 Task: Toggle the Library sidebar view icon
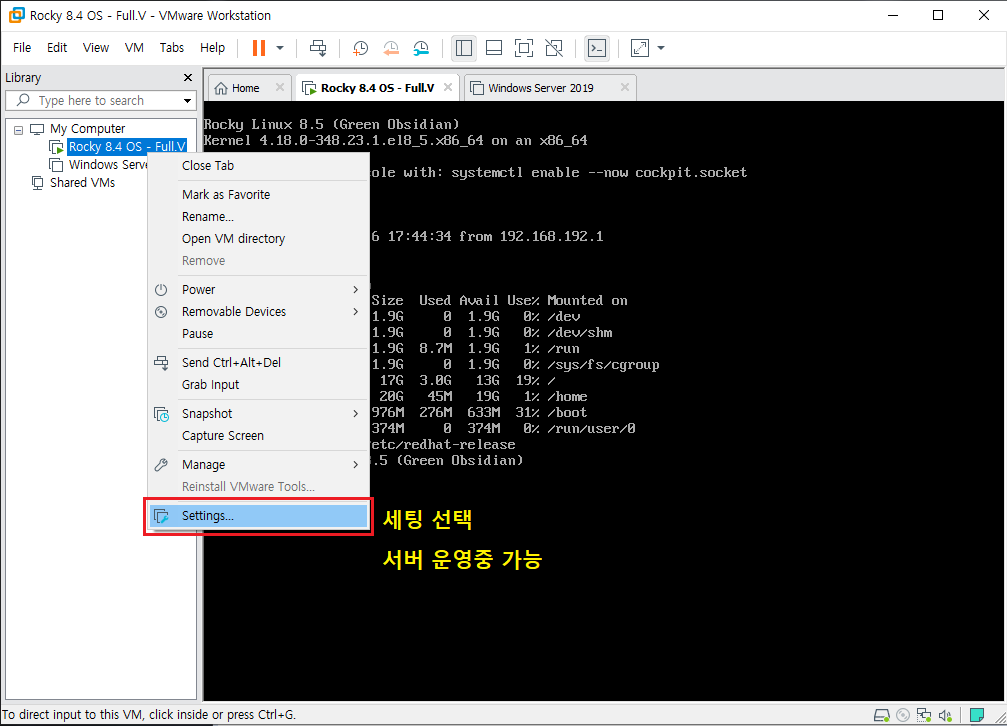464,48
